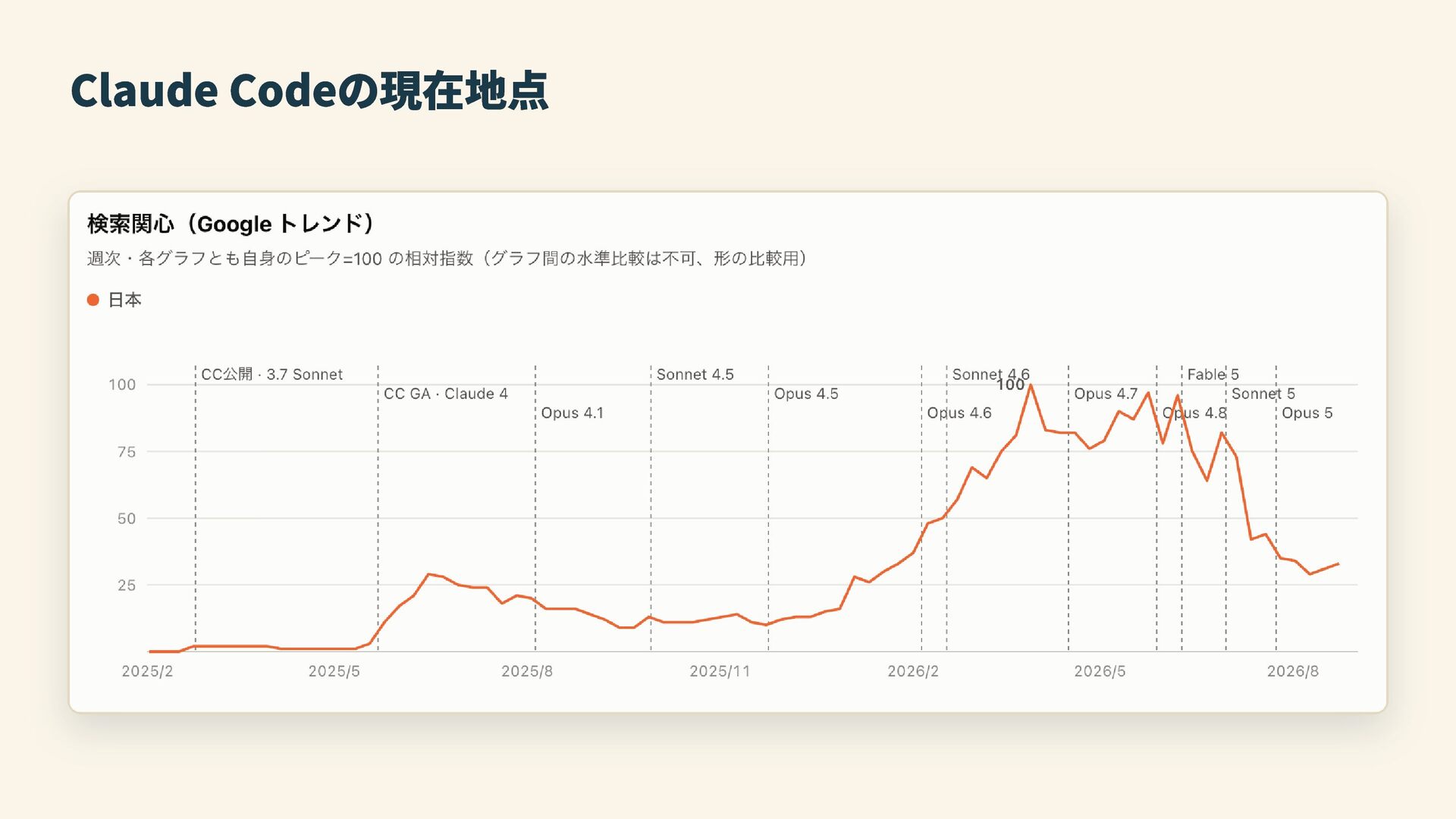The height and width of the screenshot is (819, 1456).
Task: Select the CC GA · Claude 4 annotation
Action: point(446,394)
